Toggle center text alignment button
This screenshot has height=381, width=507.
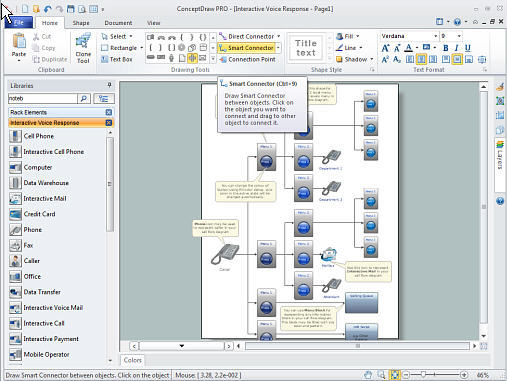(x=421, y=60)
